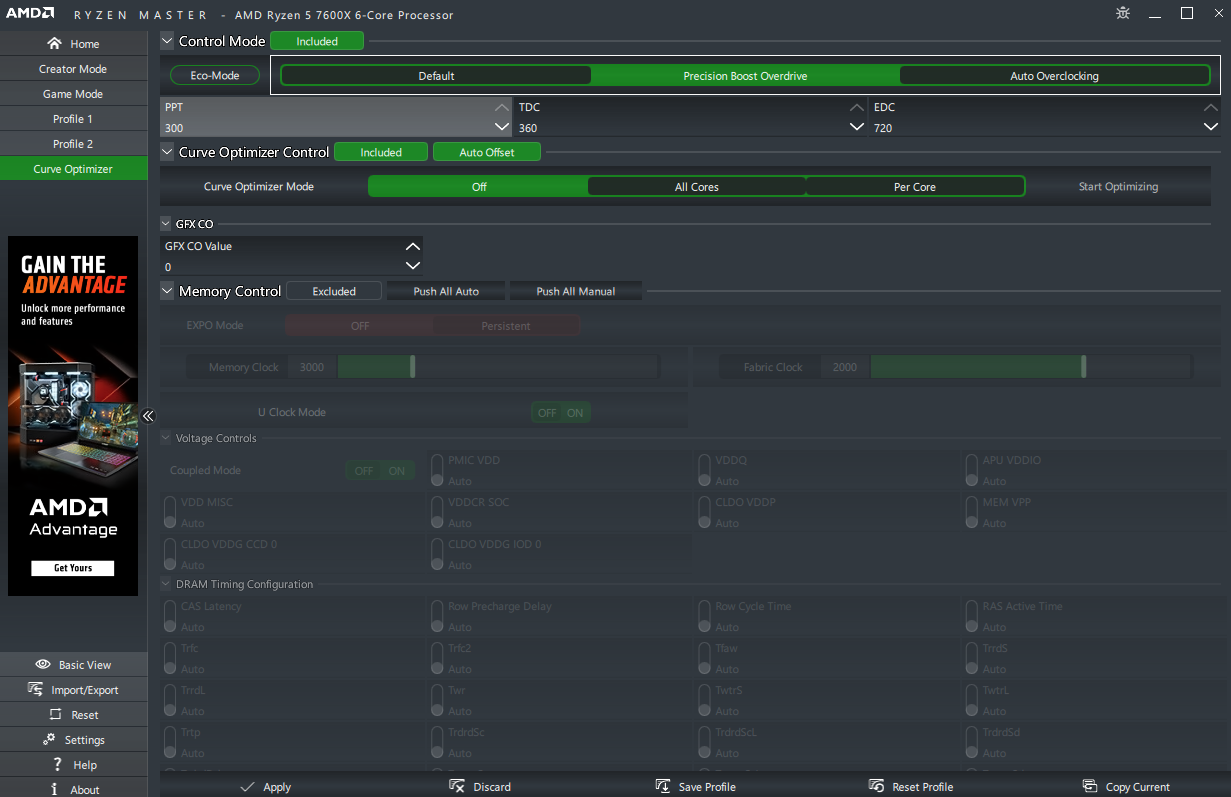The height and width of the screenshot is (797, 1231).
Task: Decrease TDC value with down arrow
Action: coord(856,127)
